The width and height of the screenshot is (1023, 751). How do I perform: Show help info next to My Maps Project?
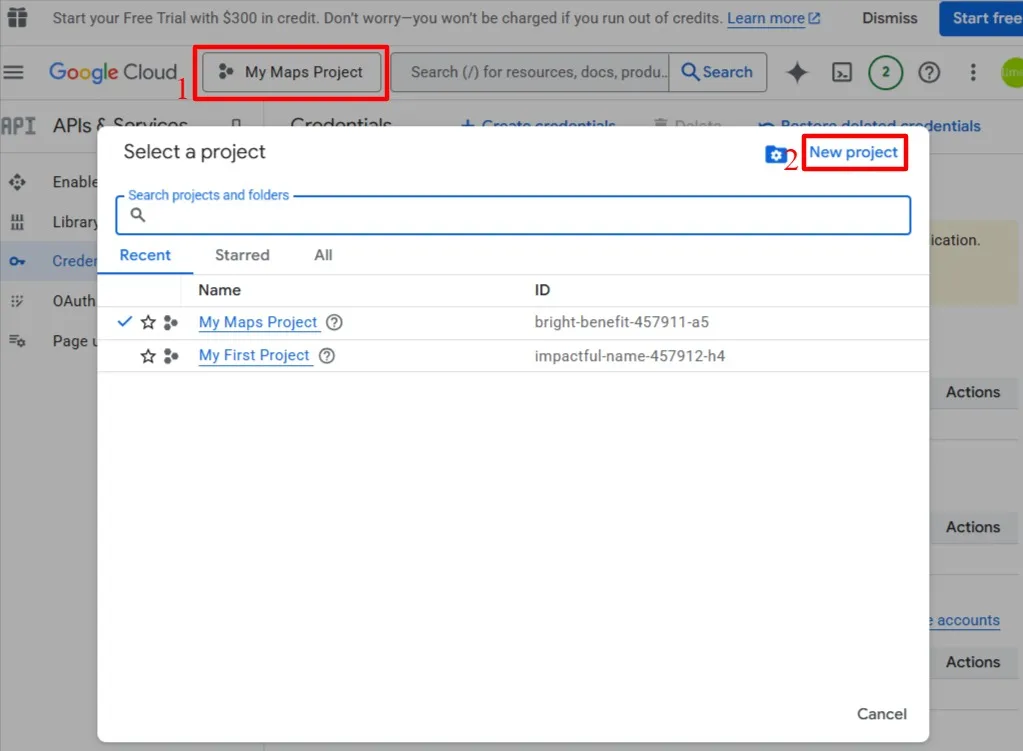(334, 322)
